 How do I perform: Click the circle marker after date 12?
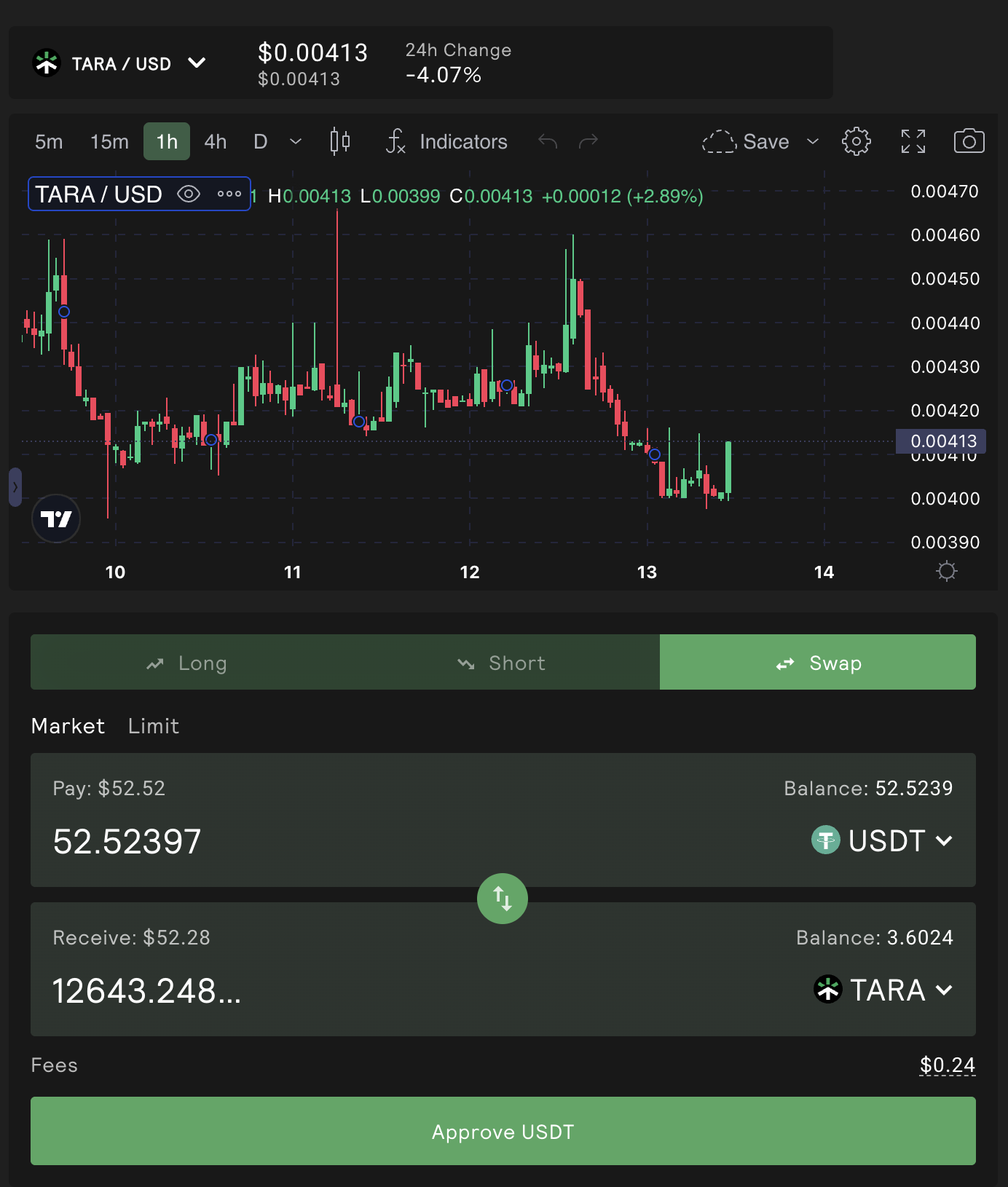(507, 385)
